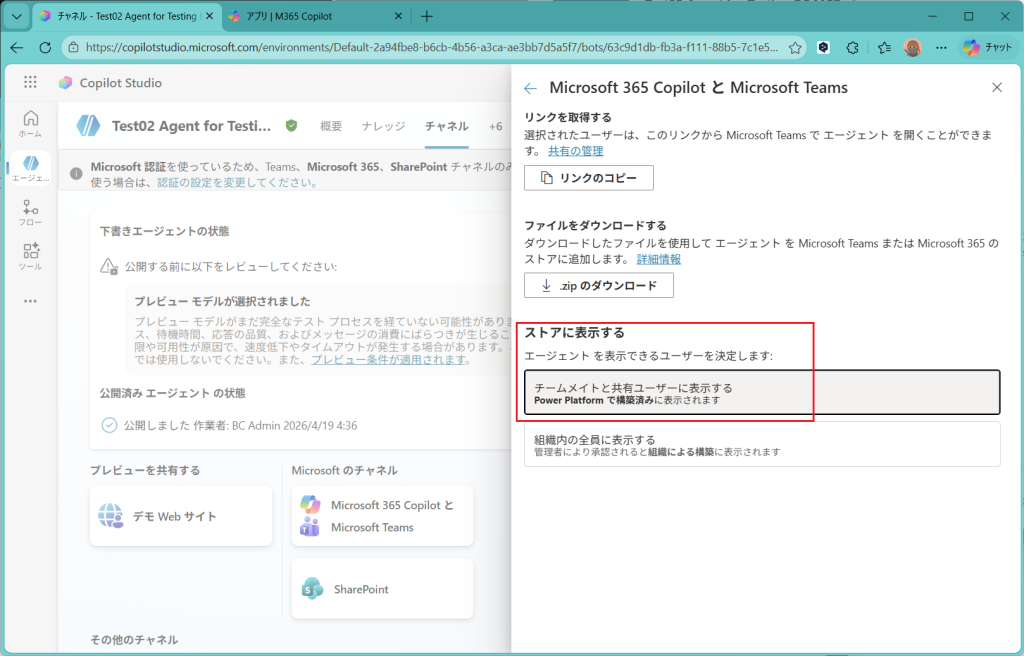Viewport: 1024px width, 656px height.
Task: Expand the +6 more tabs overflow
Action: (x=495, y=126)
